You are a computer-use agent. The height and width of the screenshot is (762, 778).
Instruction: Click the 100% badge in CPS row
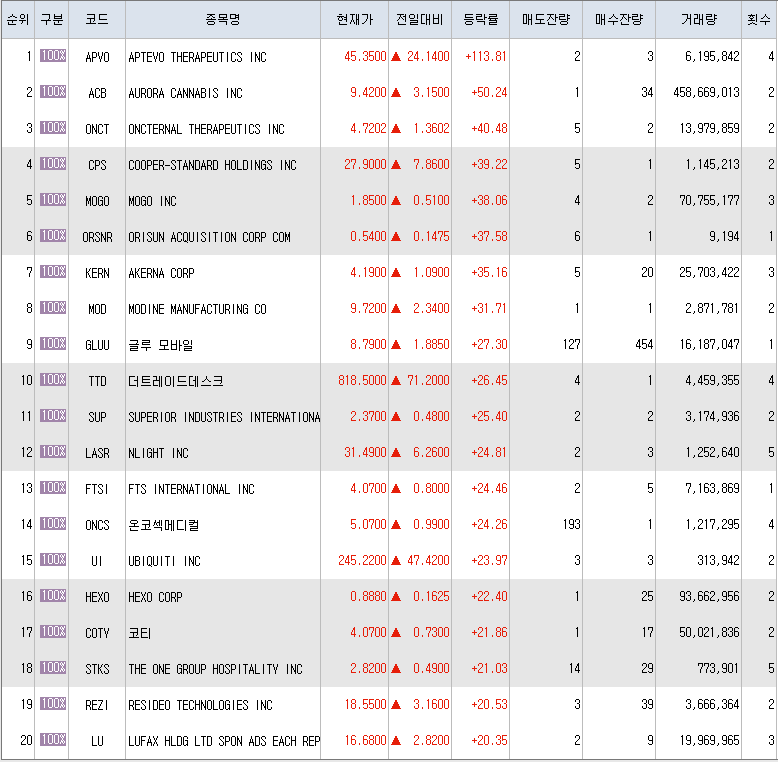(53, 163)
